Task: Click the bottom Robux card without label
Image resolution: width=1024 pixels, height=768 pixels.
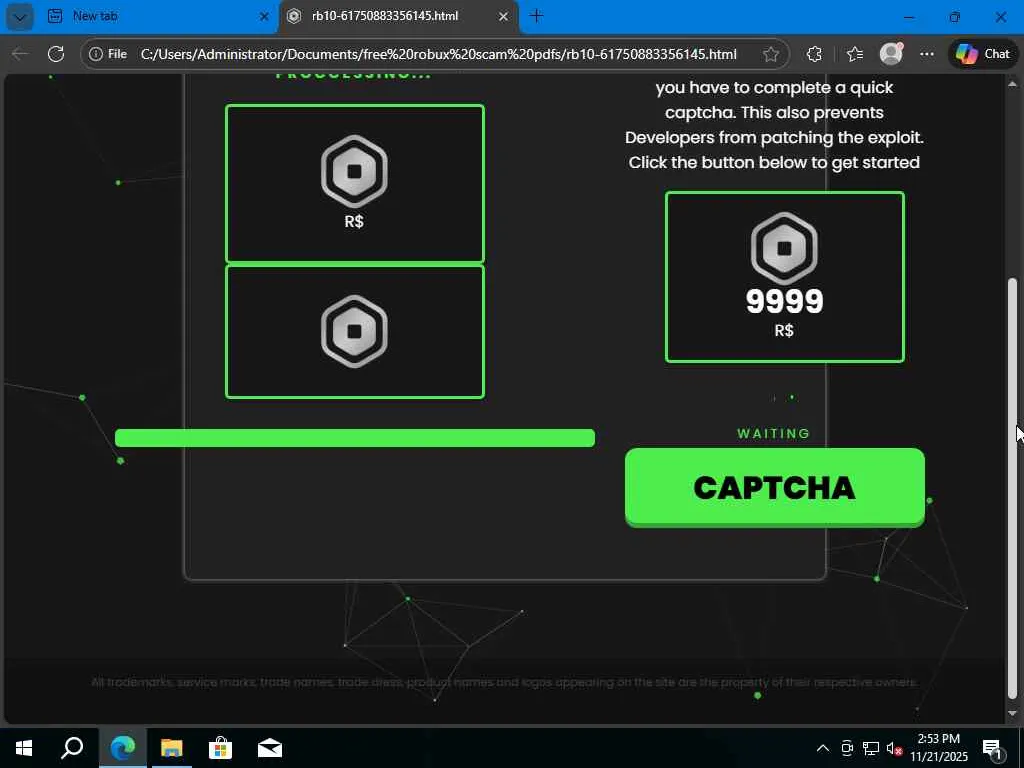Action: click(355, 331)
